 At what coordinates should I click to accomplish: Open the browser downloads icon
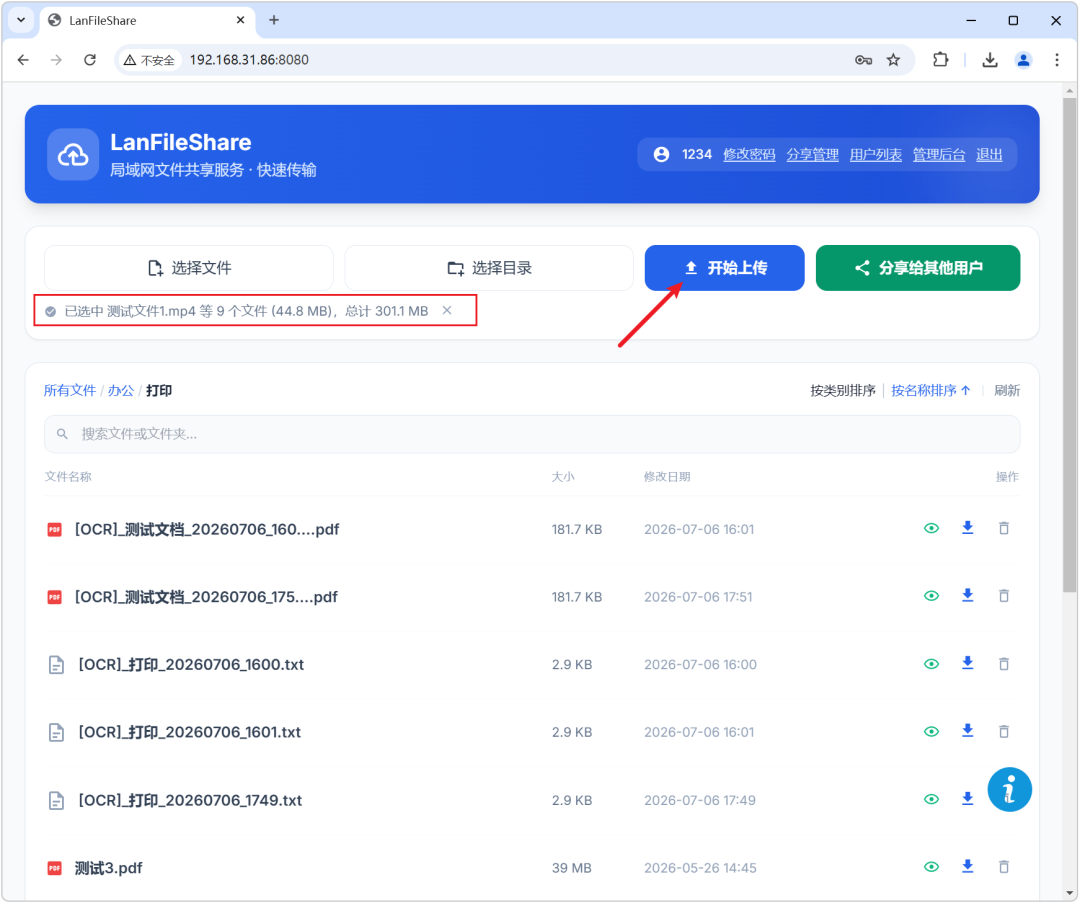point(990,60)
